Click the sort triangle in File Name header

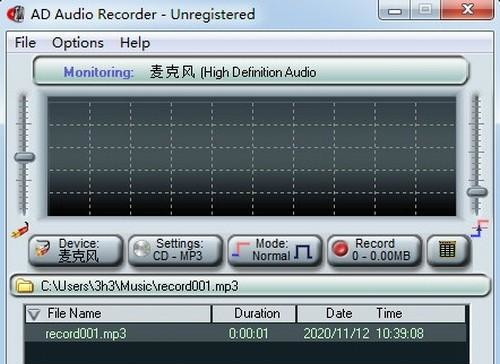pyautogui.click(x=34, y=314)
